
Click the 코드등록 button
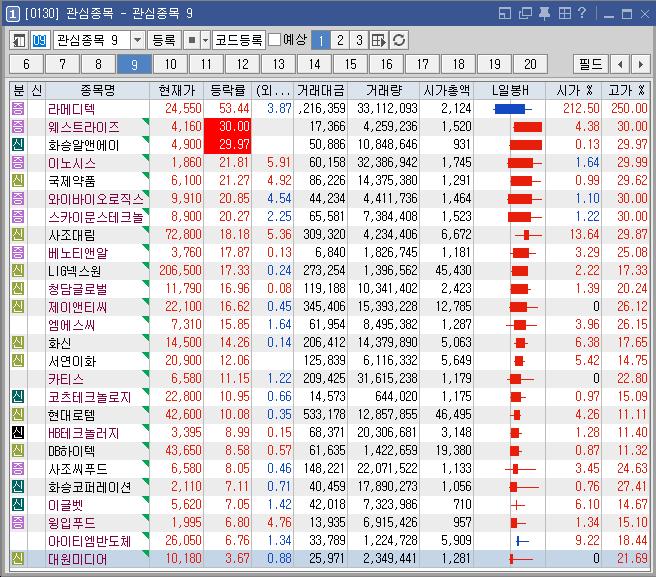pos(238,41)
